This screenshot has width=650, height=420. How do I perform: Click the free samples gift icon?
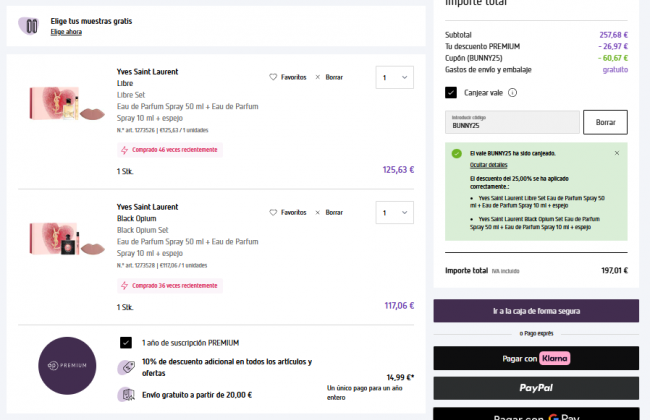[x=32, y=25]
